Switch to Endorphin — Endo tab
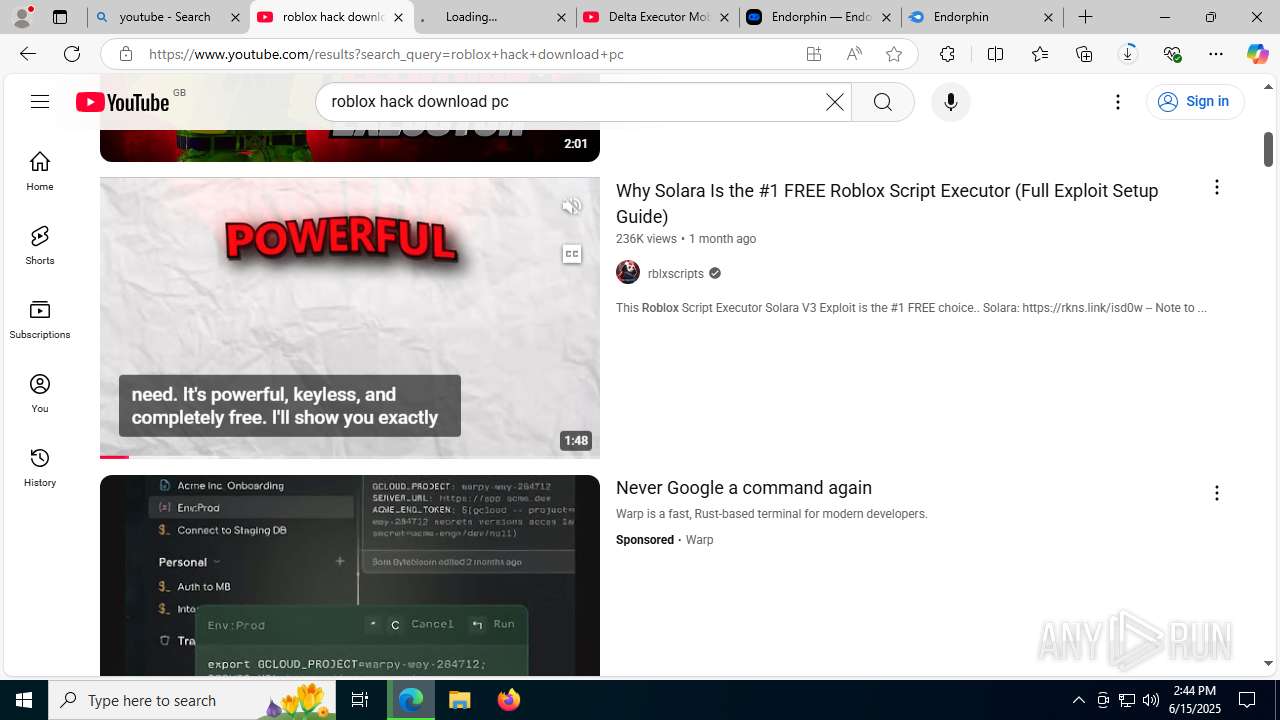The height and width of the screenshot is (720, 1280). point(820,17)
